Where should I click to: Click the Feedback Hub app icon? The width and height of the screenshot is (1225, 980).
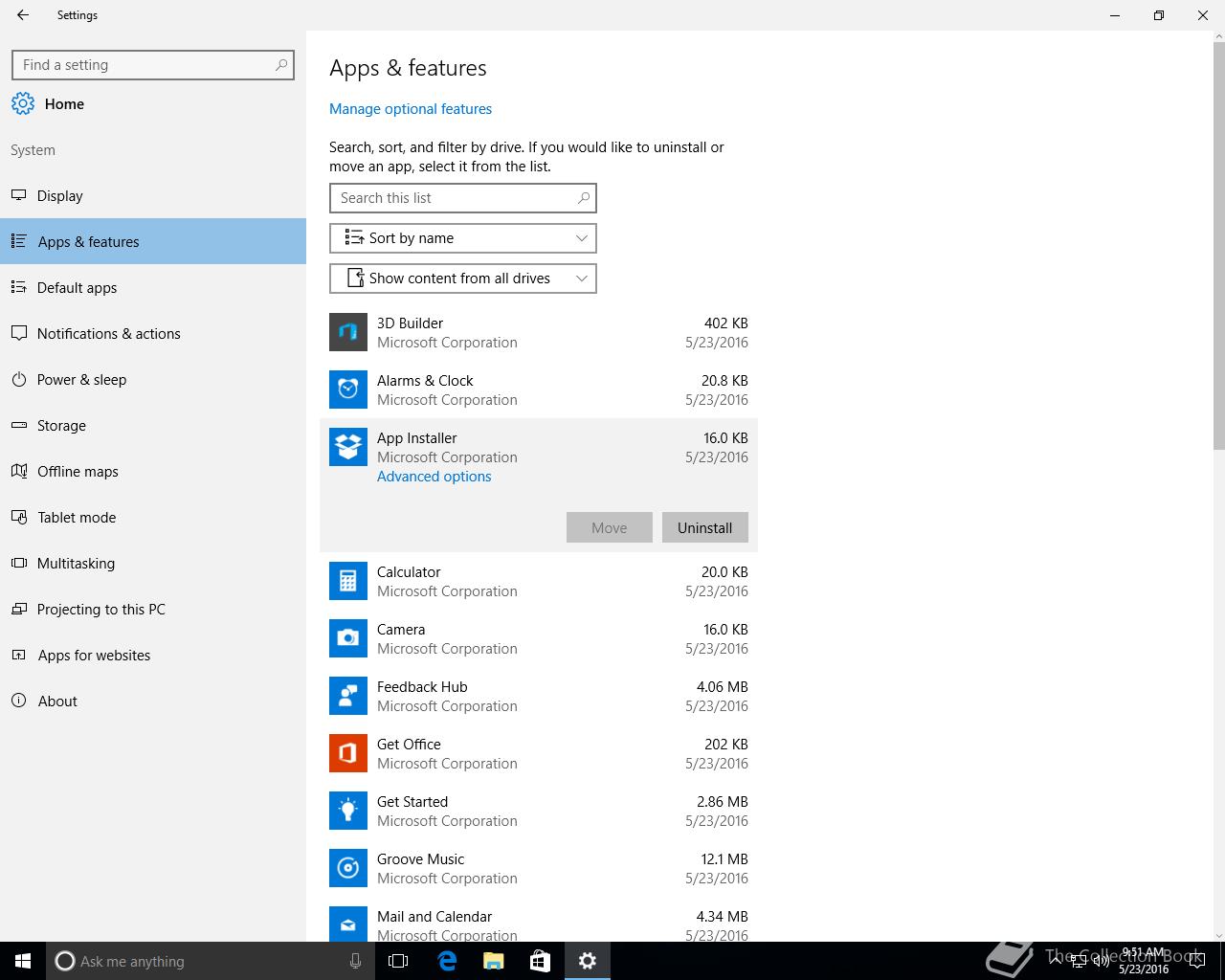(x=348, y=696)
